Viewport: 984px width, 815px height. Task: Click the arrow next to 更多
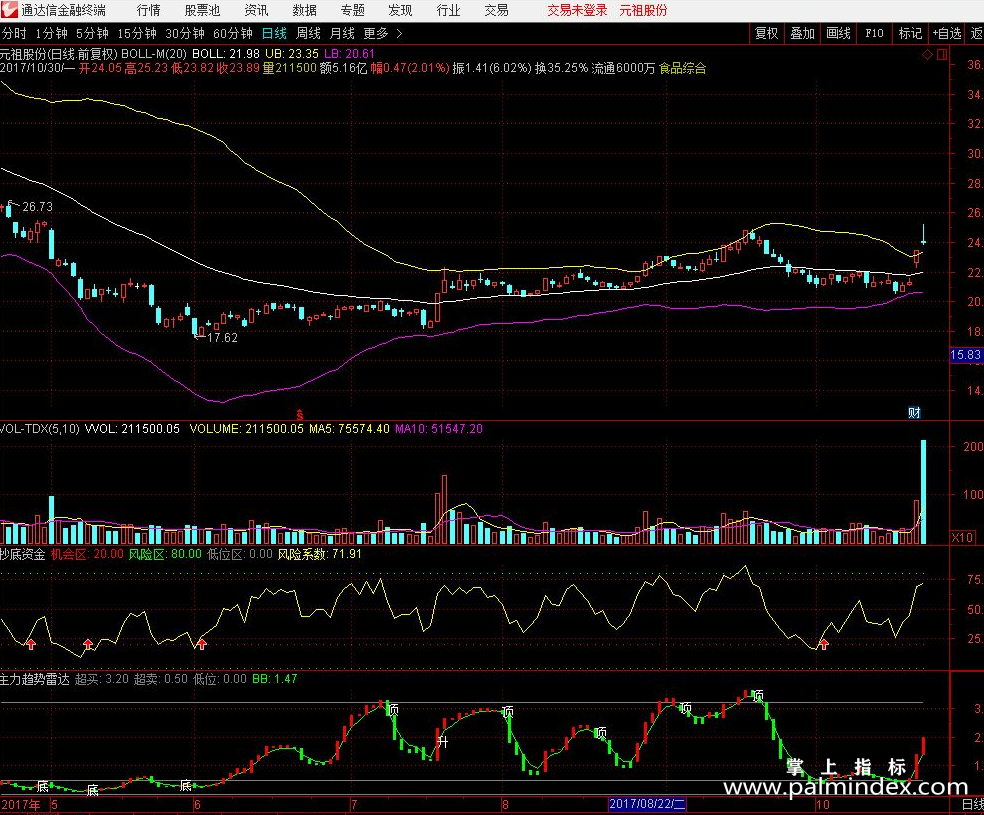pos(399,33)
